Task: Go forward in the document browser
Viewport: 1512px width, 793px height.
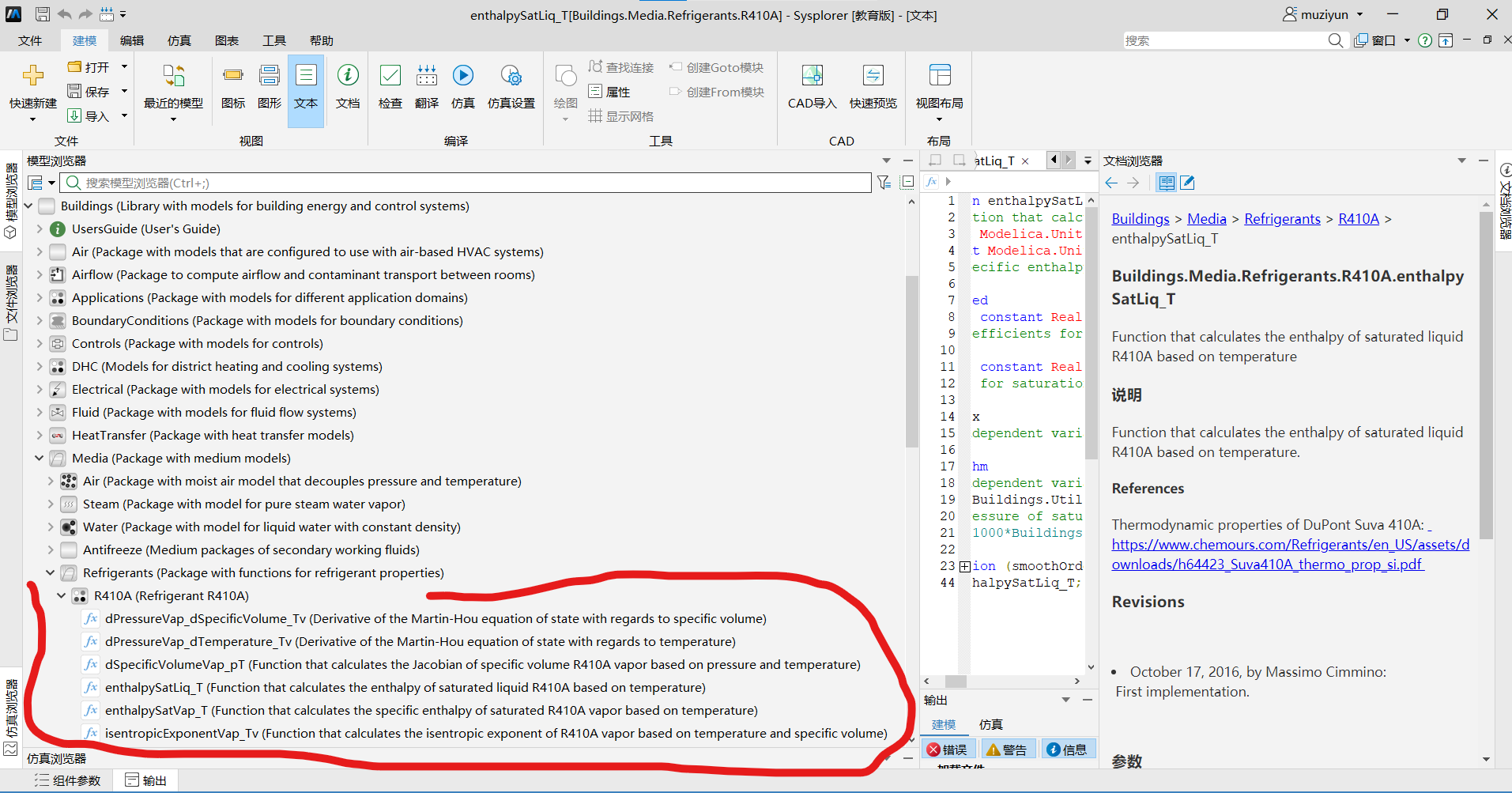Action: coord(1133,183)
